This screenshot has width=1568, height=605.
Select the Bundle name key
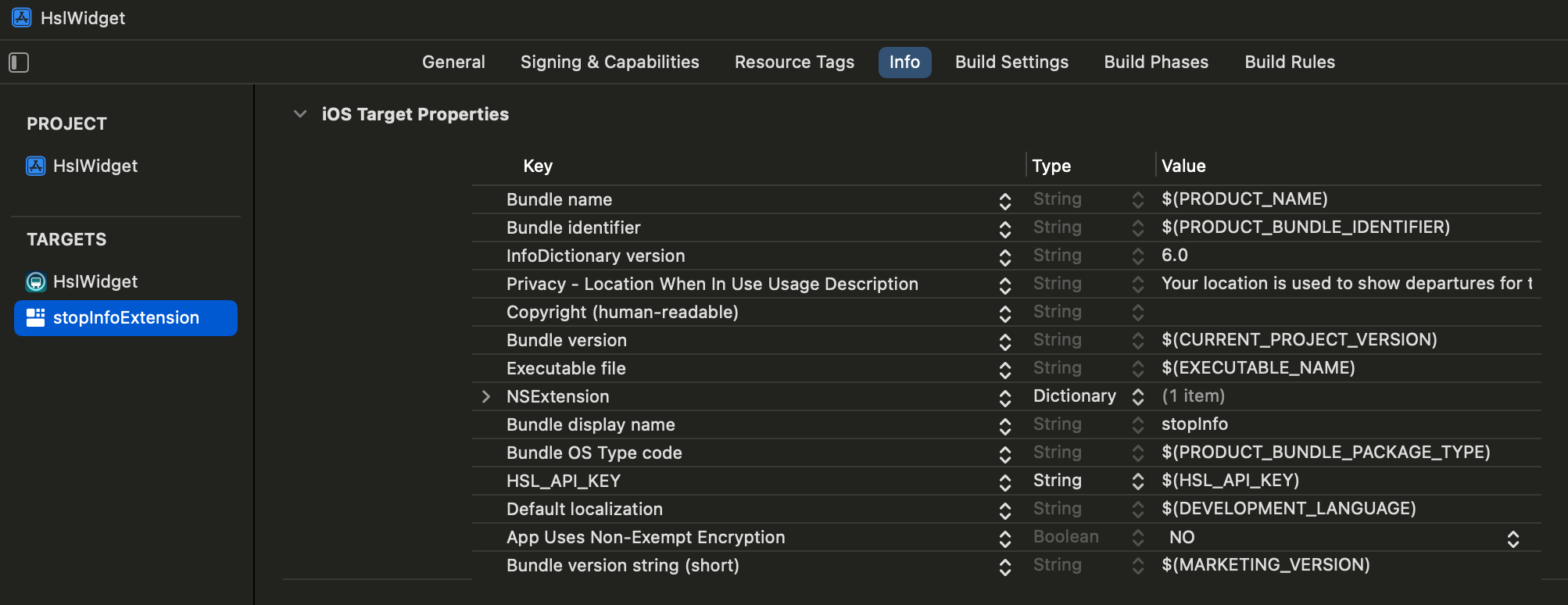559,199
